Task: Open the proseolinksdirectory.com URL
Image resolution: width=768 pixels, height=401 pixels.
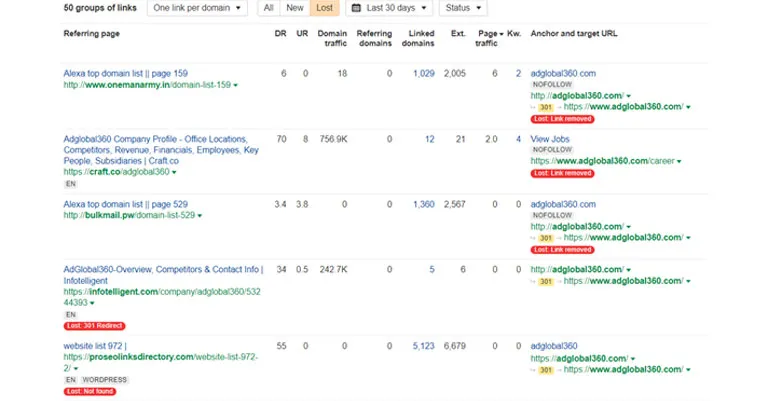Action: click(160, 362)
